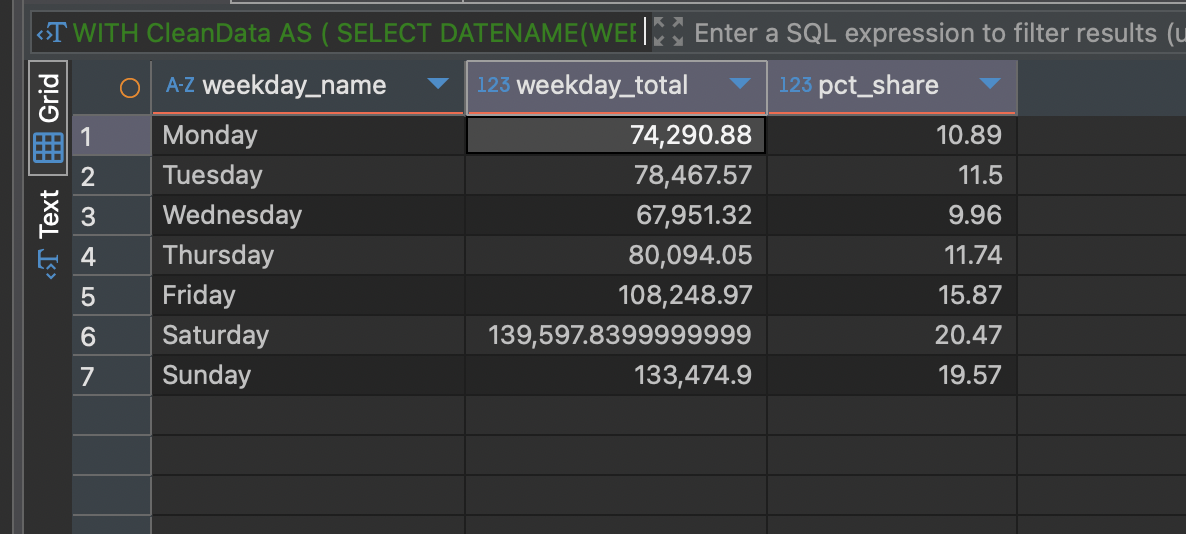The image size is (1186, 534).
Task: Select the Saturday weekday_total cell
Action: click(x=616, y=335)
